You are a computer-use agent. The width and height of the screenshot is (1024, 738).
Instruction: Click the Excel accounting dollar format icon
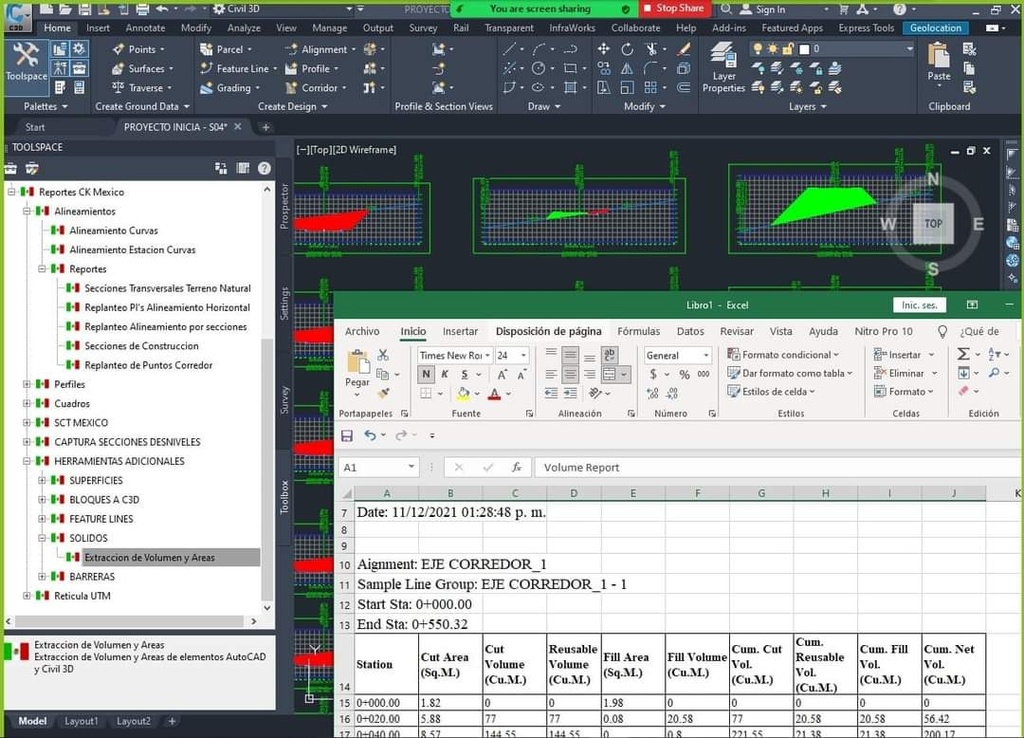point(653,374)
